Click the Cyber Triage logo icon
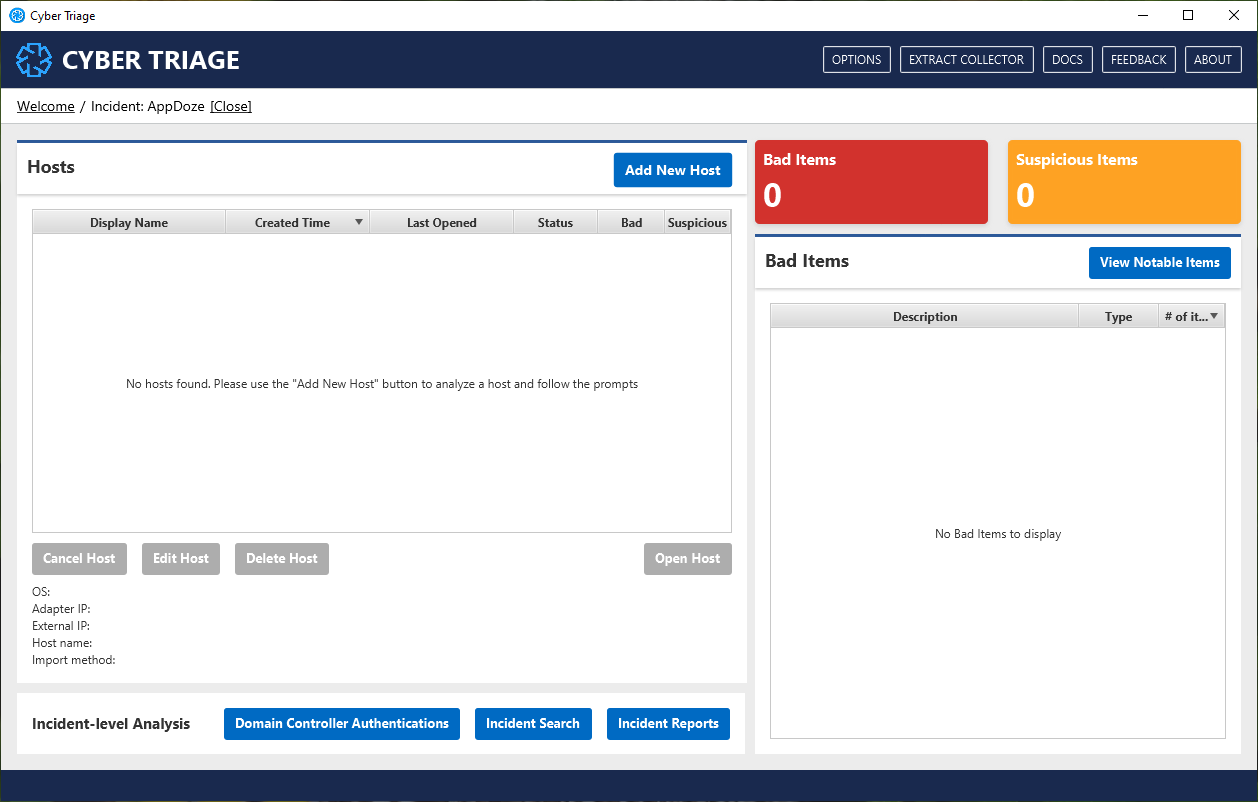The image size is (1258, 802). click(34, 60)
